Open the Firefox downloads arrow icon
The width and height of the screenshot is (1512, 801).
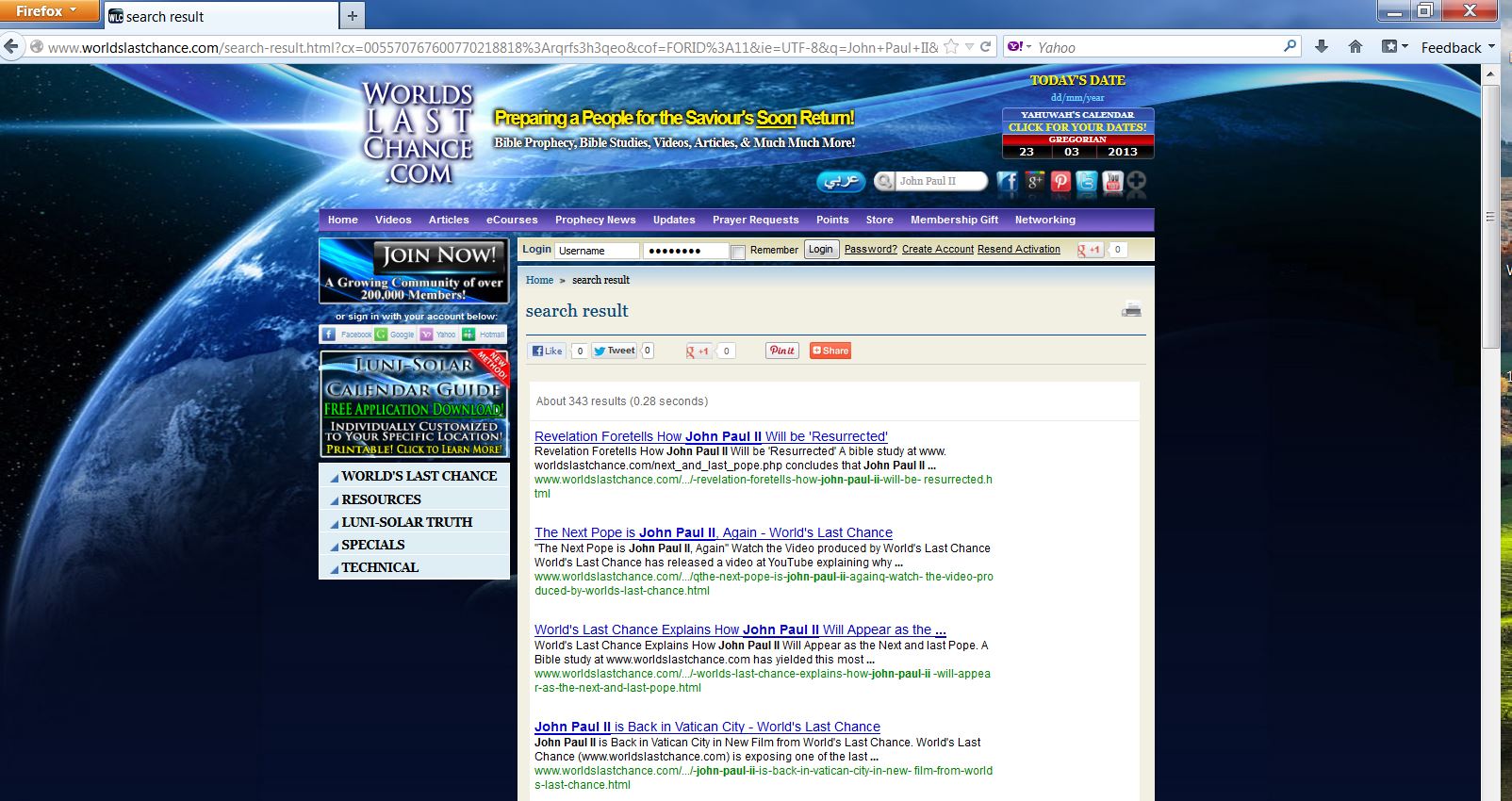pos(1322,46)
